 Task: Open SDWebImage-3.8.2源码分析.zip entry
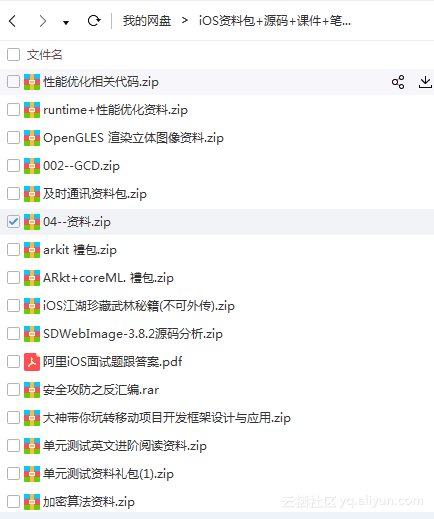coord(133,334)
